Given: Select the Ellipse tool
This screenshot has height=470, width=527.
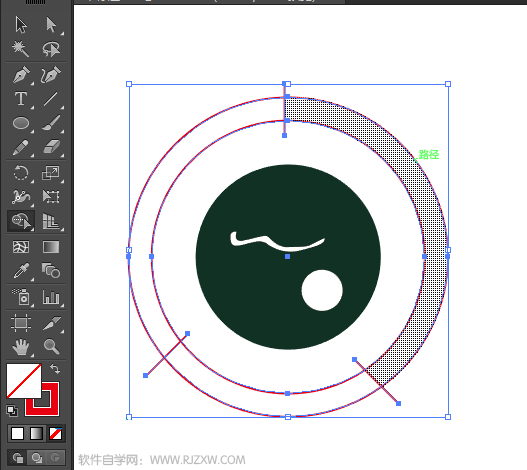Looking at the screenshot, I should [x=21, y=123].
